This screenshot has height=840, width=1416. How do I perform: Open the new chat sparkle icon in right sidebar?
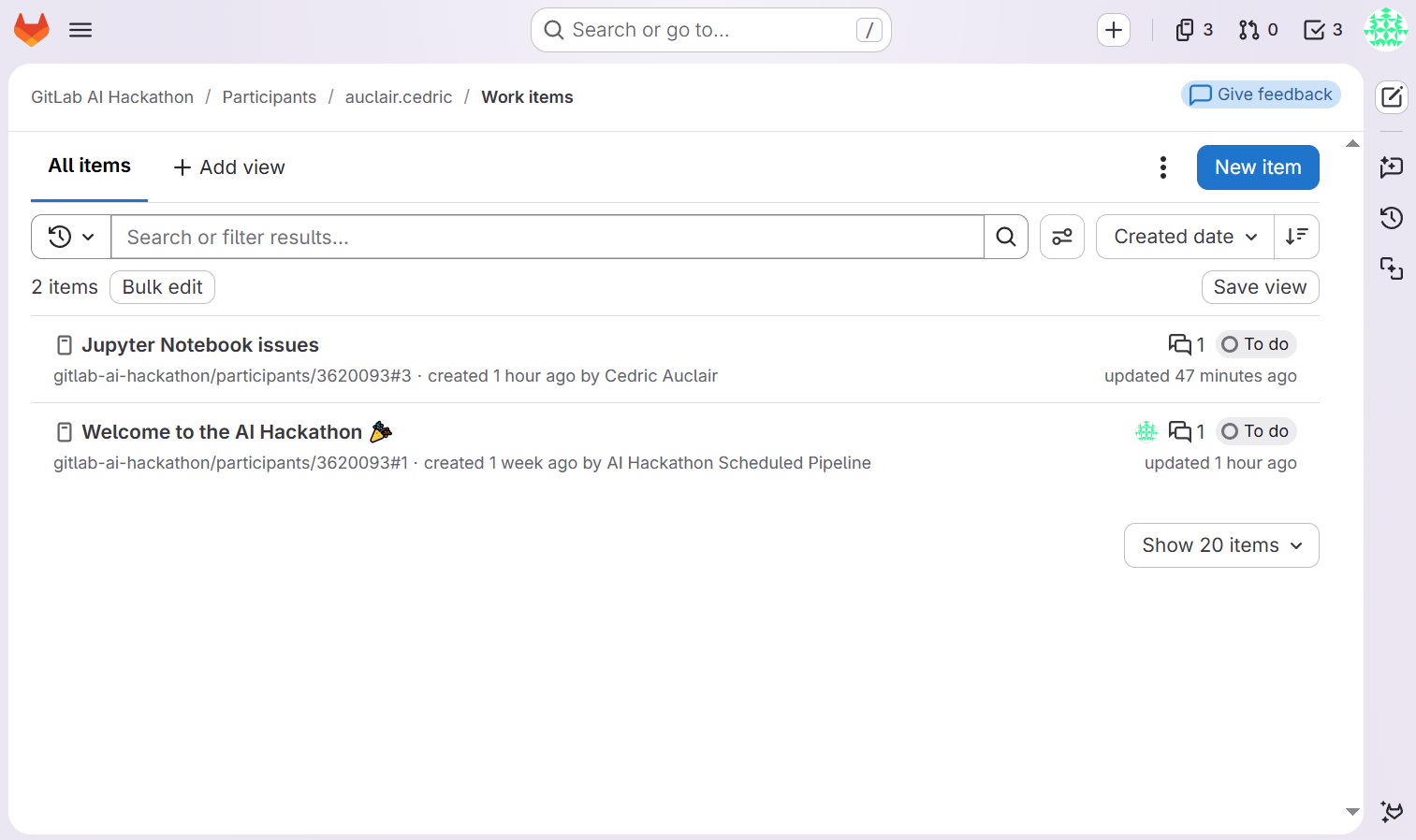(x=1392, y=167)
